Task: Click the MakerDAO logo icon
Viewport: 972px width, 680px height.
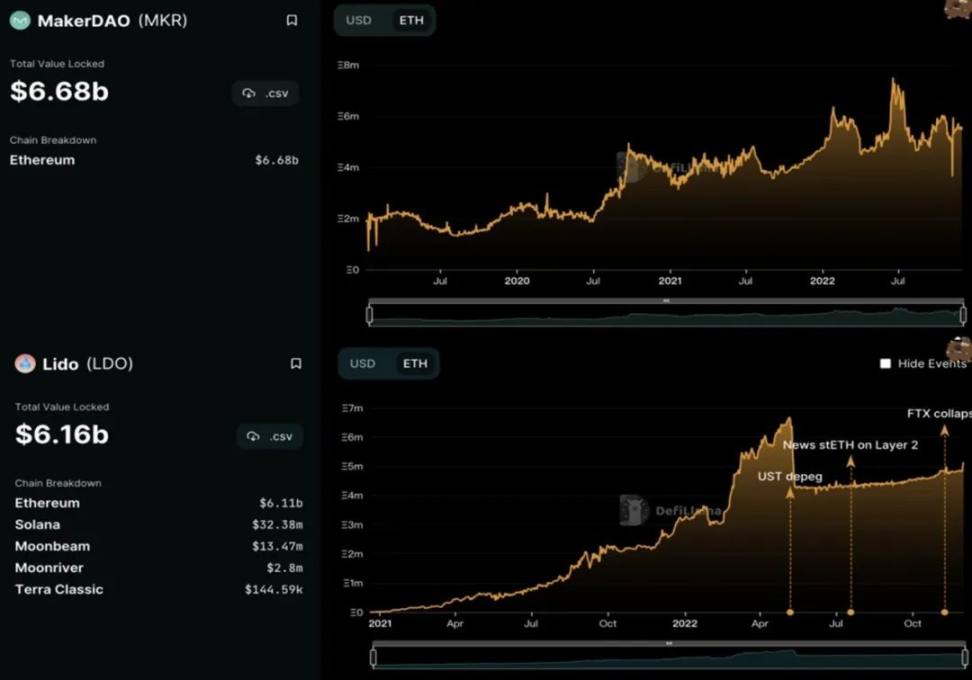Action: (20, 20)
